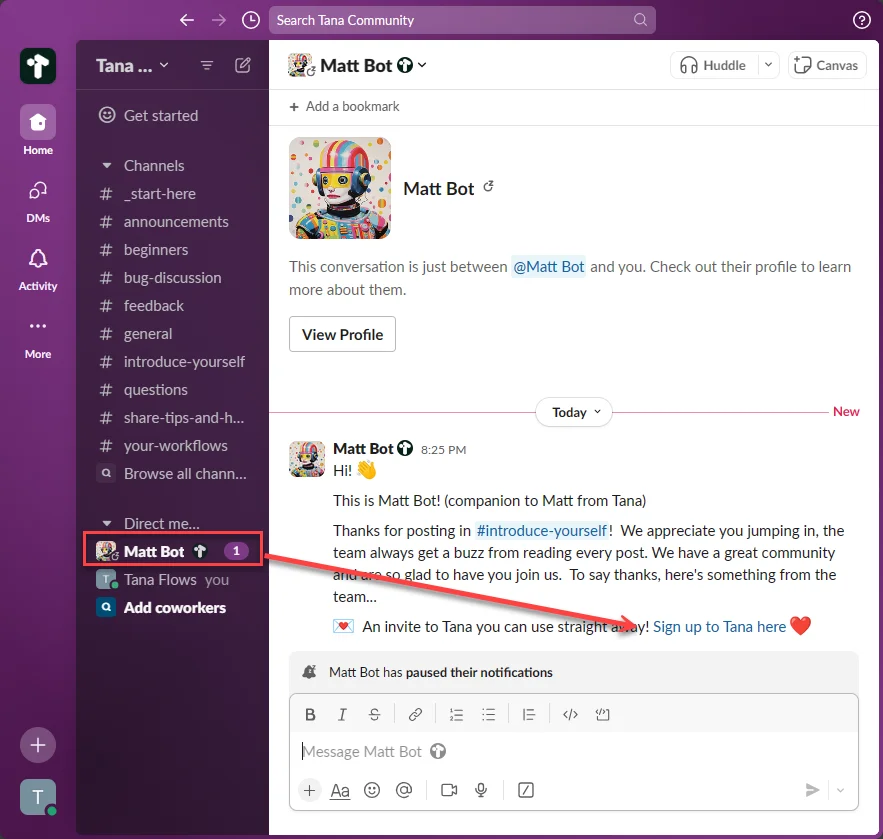The image size is (883, 839).
Task: Start a Huddle
Action: pos(713,65)
